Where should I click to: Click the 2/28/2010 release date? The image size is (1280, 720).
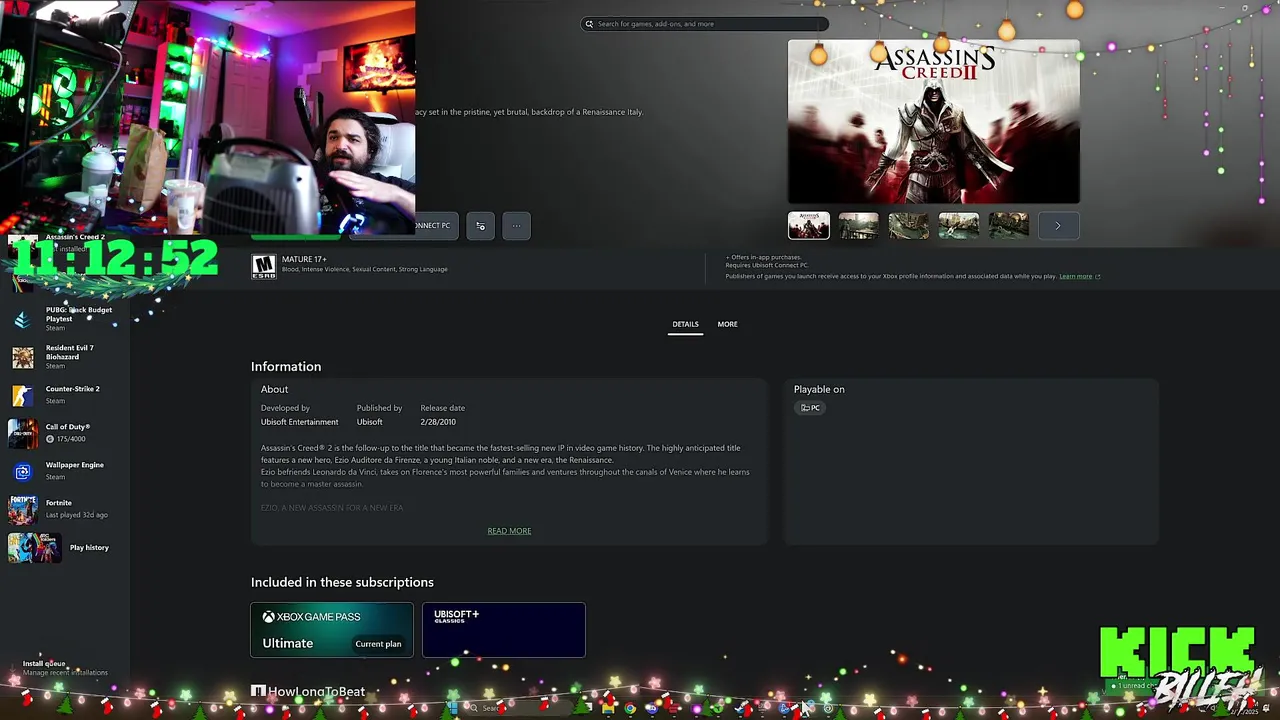pyautogui.click(x=438, y=422)
